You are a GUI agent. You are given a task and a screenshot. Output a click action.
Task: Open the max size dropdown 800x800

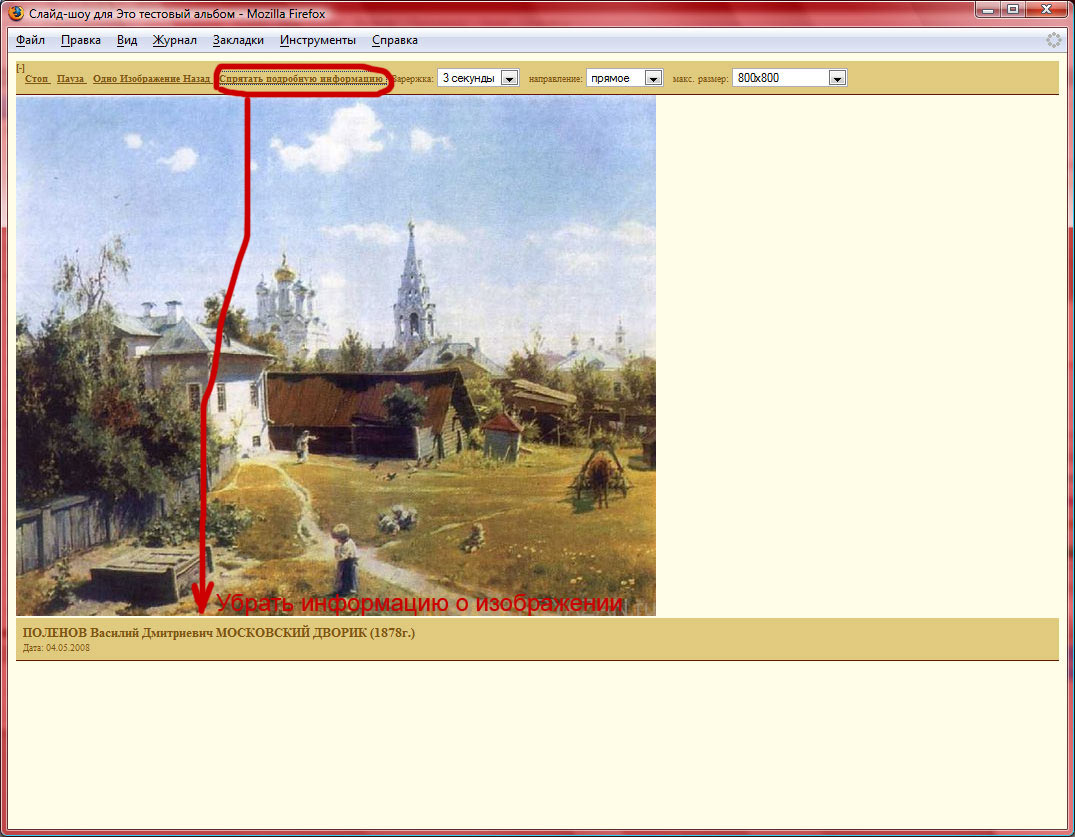tap(789, 78)
